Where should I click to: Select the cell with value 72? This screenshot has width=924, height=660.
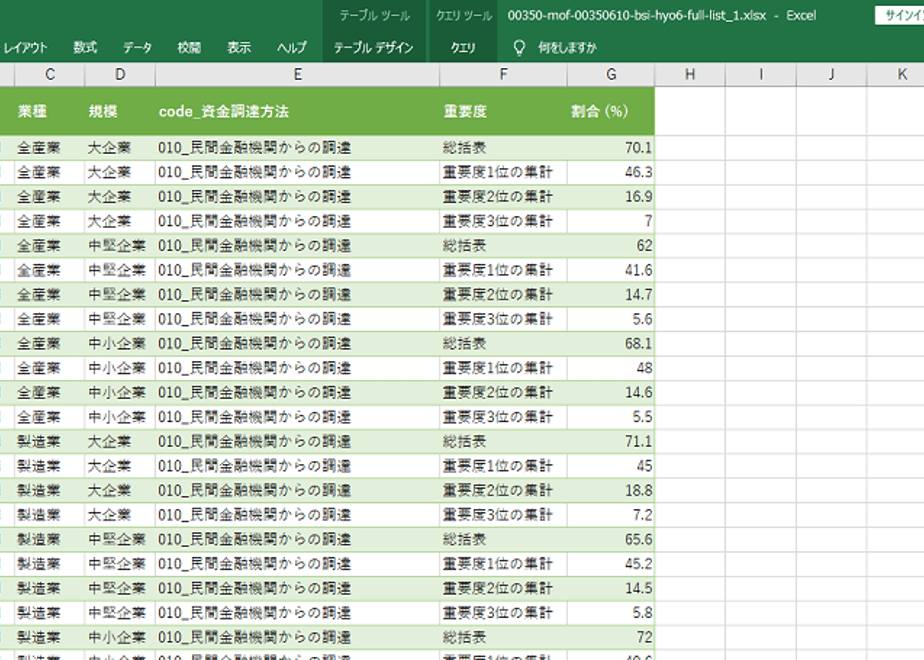coord(611,637)
